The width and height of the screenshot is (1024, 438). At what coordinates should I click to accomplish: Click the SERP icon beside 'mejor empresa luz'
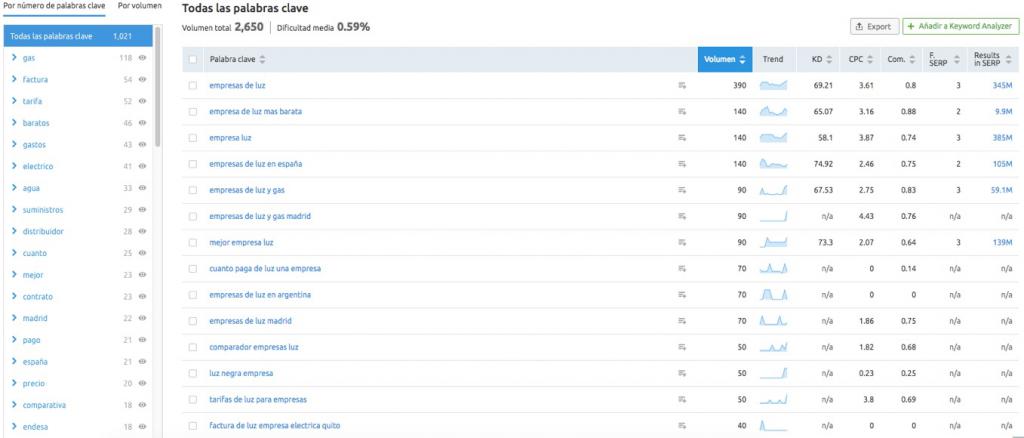point(682,242)
